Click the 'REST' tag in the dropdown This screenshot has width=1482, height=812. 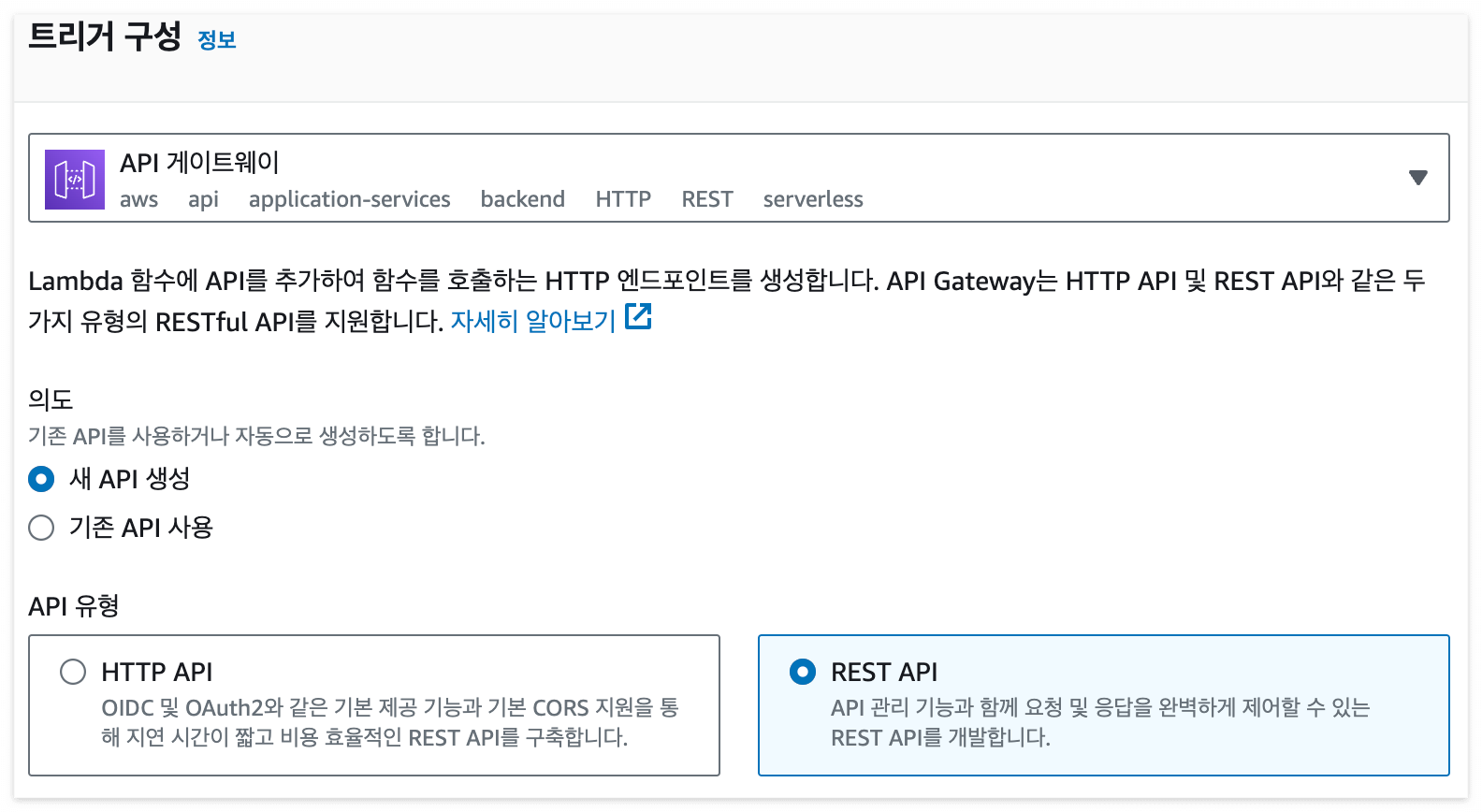707,199
